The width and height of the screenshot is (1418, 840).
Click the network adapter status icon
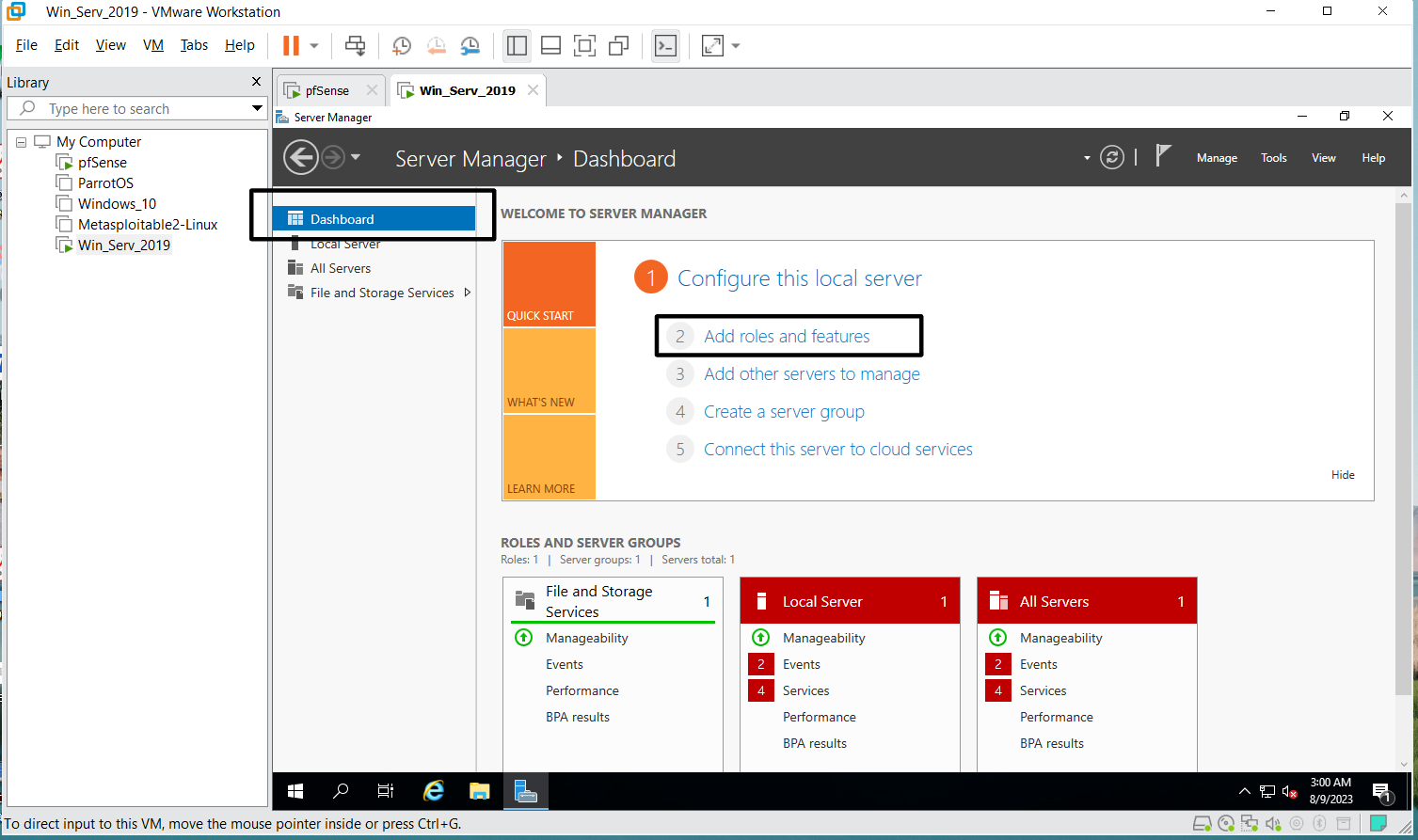coord(1250,824)
